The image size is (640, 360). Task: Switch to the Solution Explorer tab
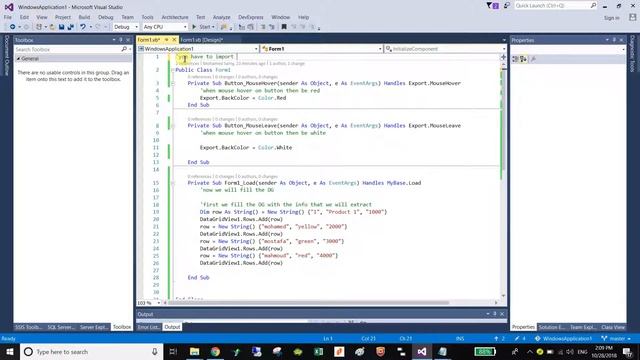tap(551, 327)
